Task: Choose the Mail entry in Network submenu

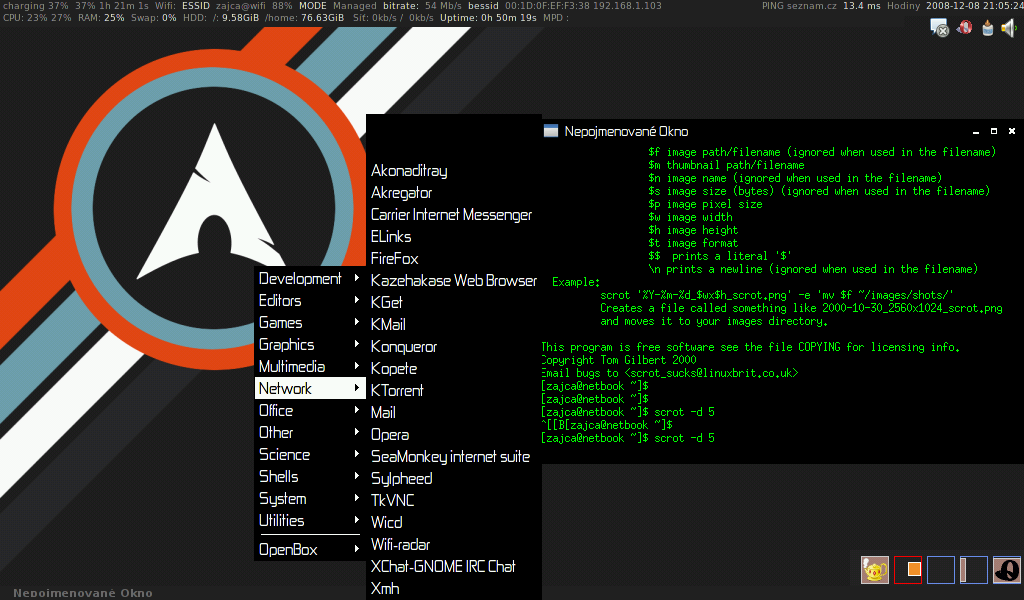Action: (454, 412)
